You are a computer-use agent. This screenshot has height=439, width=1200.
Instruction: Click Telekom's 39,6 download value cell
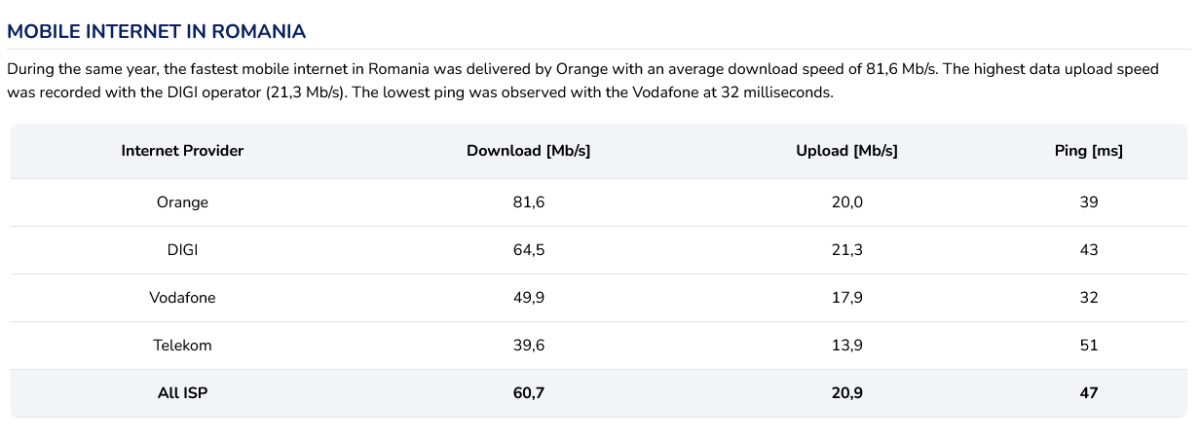point(528,345)
